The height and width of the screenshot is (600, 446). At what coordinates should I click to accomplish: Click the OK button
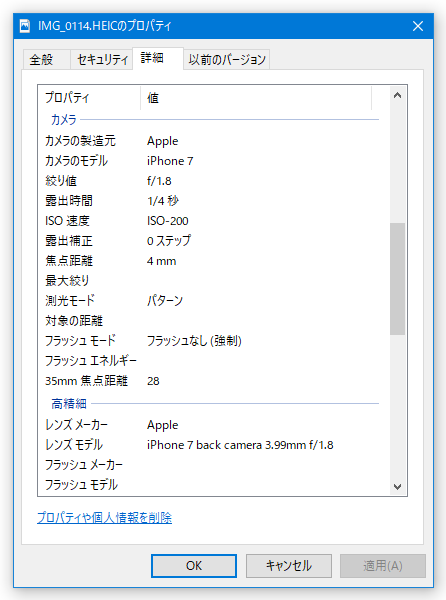coord(194,566)
